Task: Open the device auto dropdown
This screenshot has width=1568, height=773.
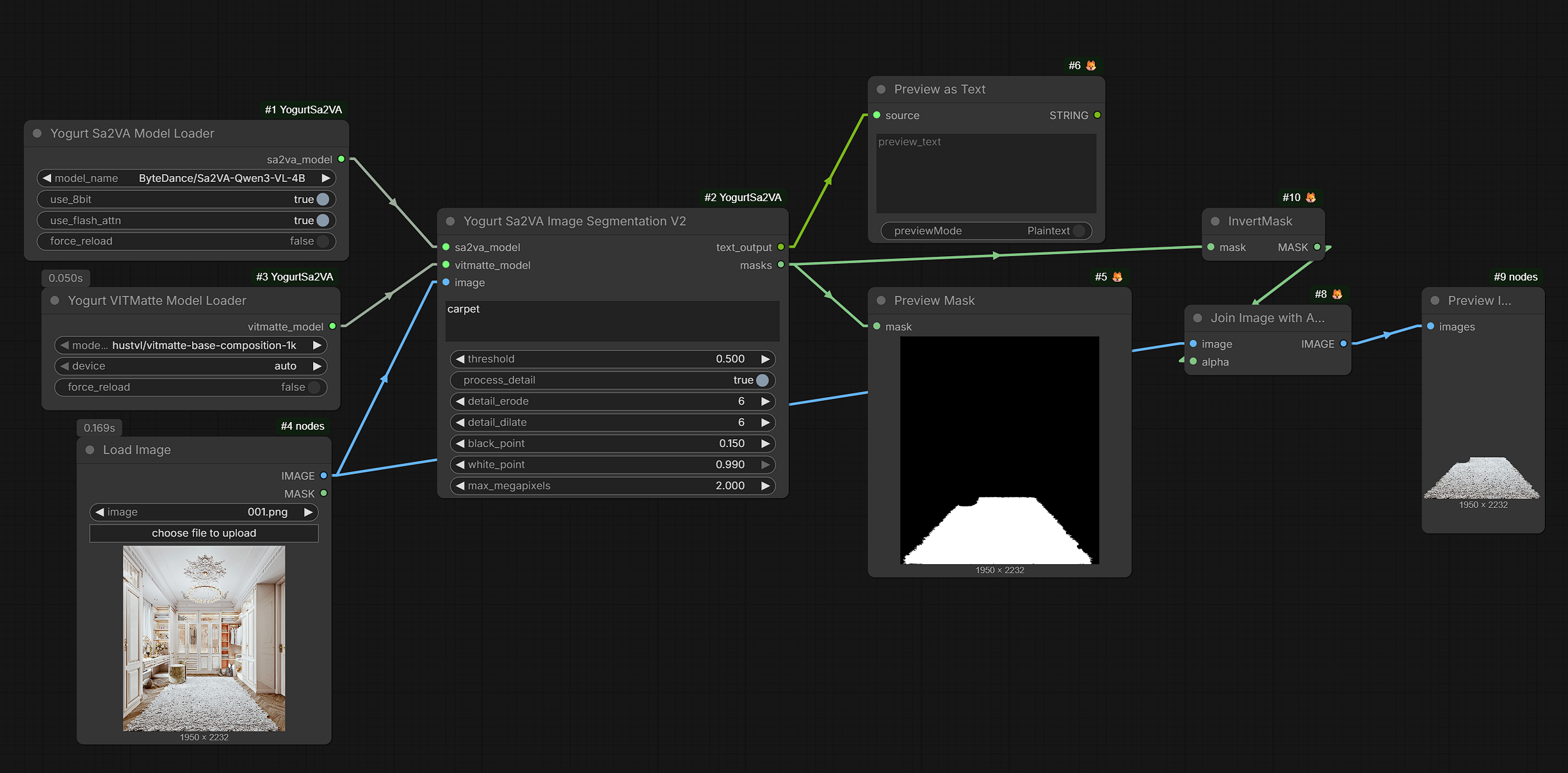Action: (191, 366)
